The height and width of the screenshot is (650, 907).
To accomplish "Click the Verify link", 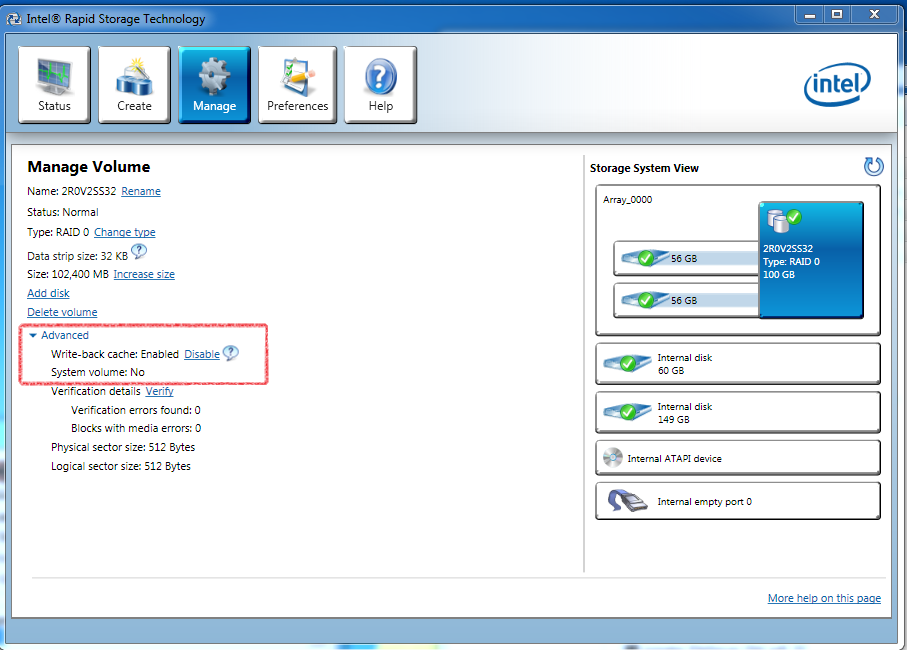I will 159,392.
